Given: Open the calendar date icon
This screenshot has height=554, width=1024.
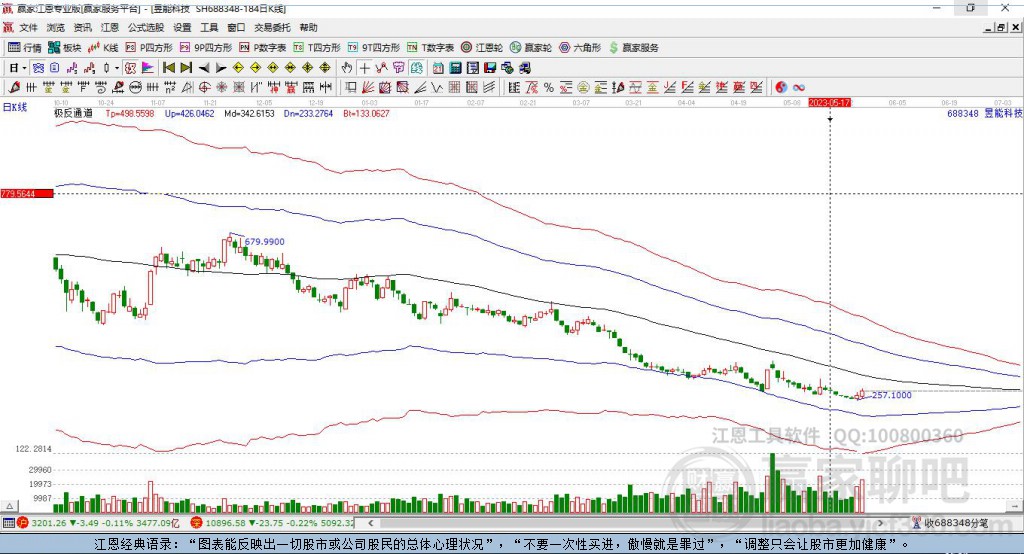Looking at the screenshot, I should 438,68.
